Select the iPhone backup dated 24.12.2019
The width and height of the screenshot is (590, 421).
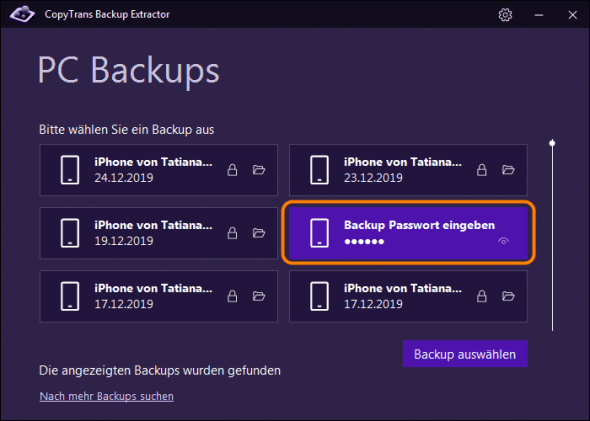point(159,170)
